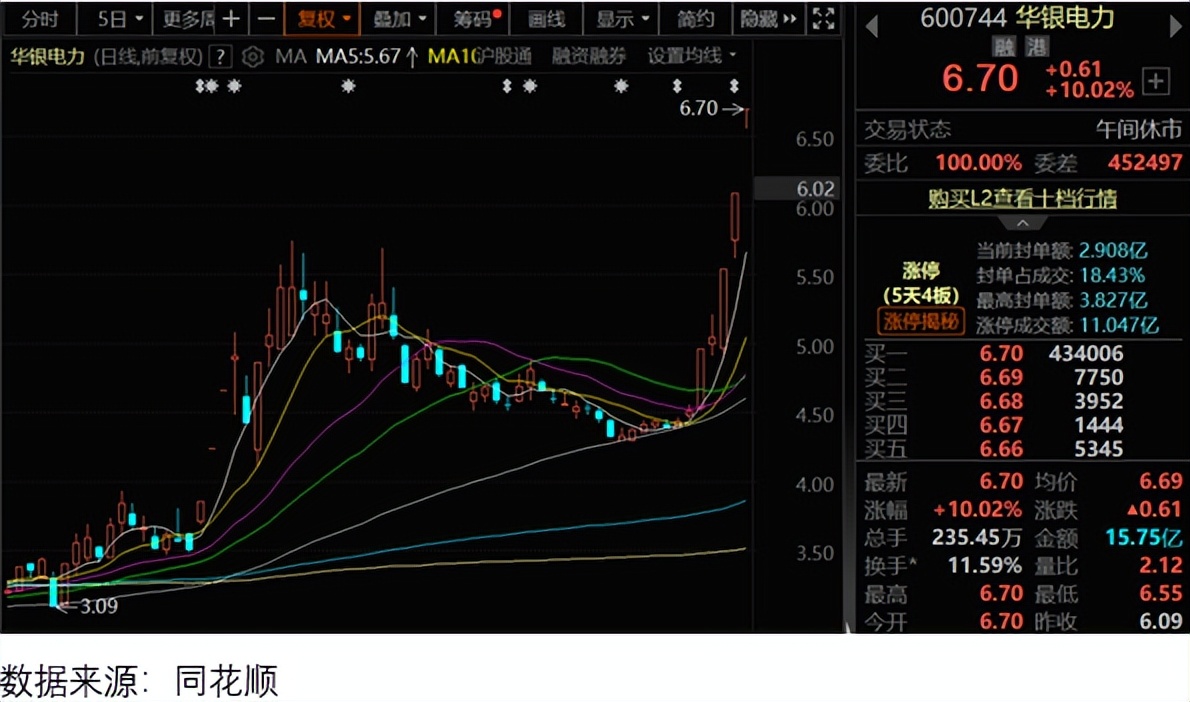Click the 沪股通 label

[503, 55]
